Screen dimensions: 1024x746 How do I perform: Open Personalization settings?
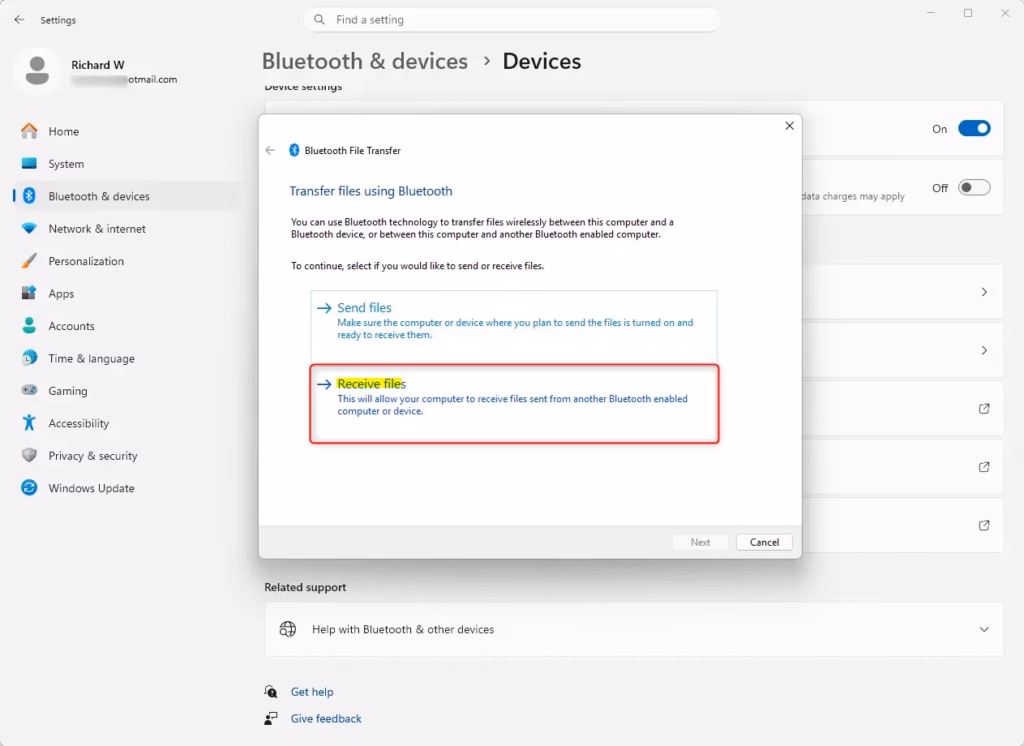tap(86, 261)
